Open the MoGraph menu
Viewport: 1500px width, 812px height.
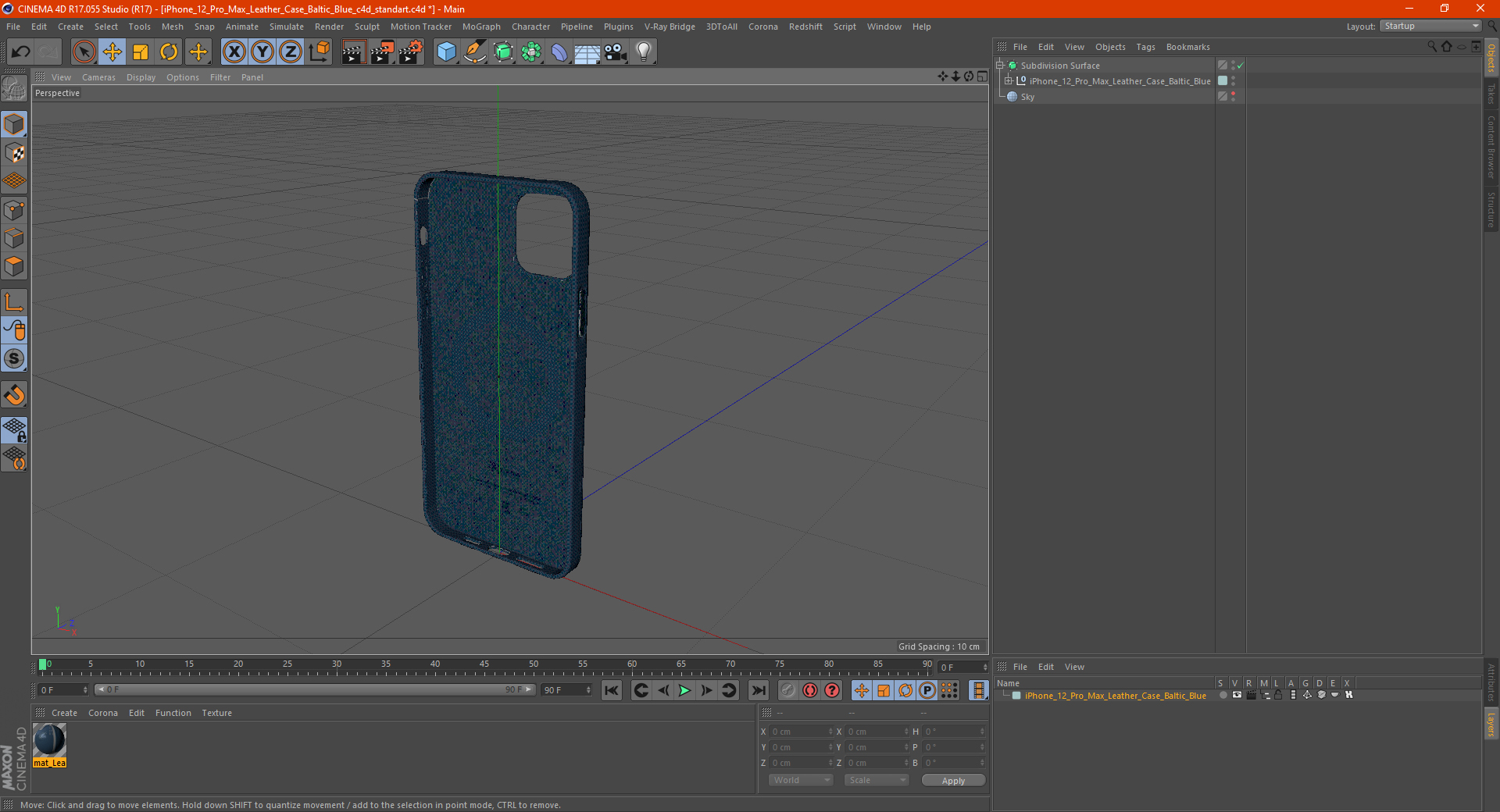tap(481, 27)
